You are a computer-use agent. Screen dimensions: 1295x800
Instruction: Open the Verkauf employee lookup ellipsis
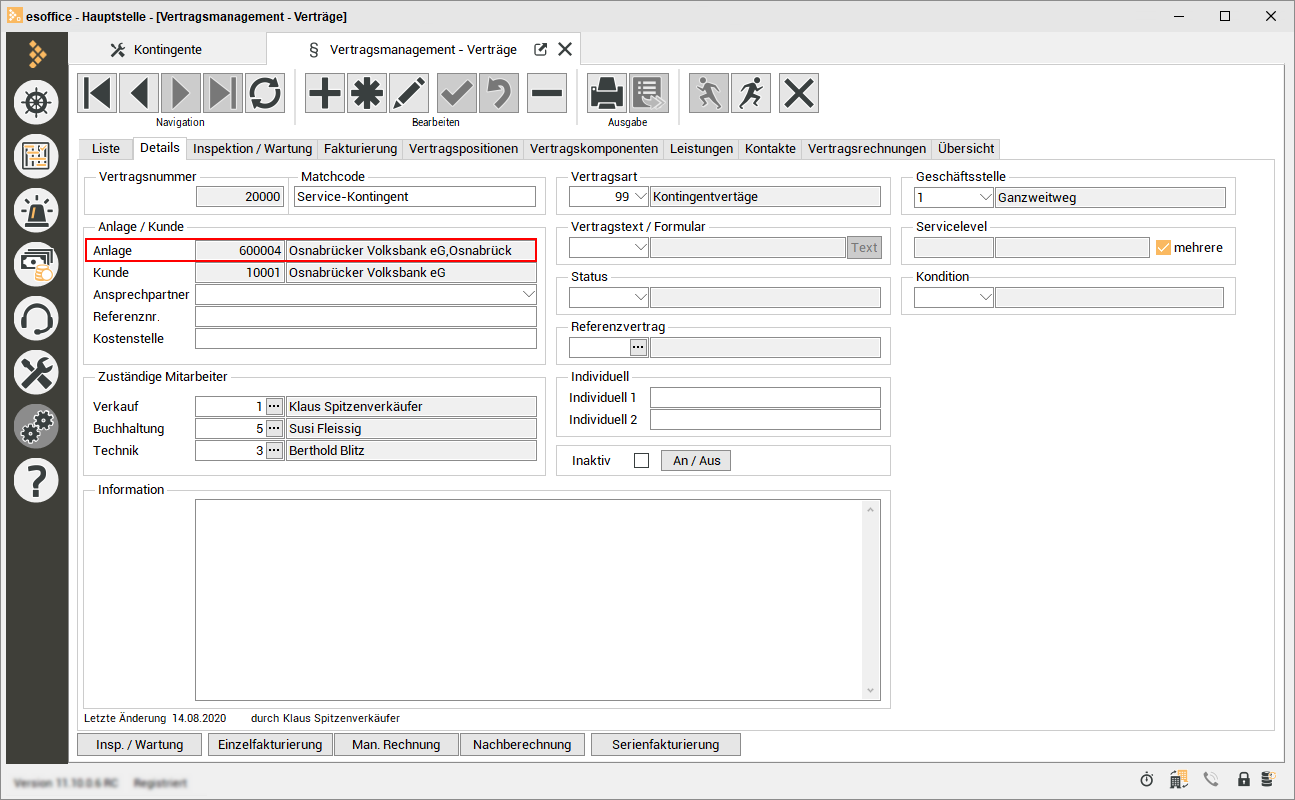pos(274,406)
